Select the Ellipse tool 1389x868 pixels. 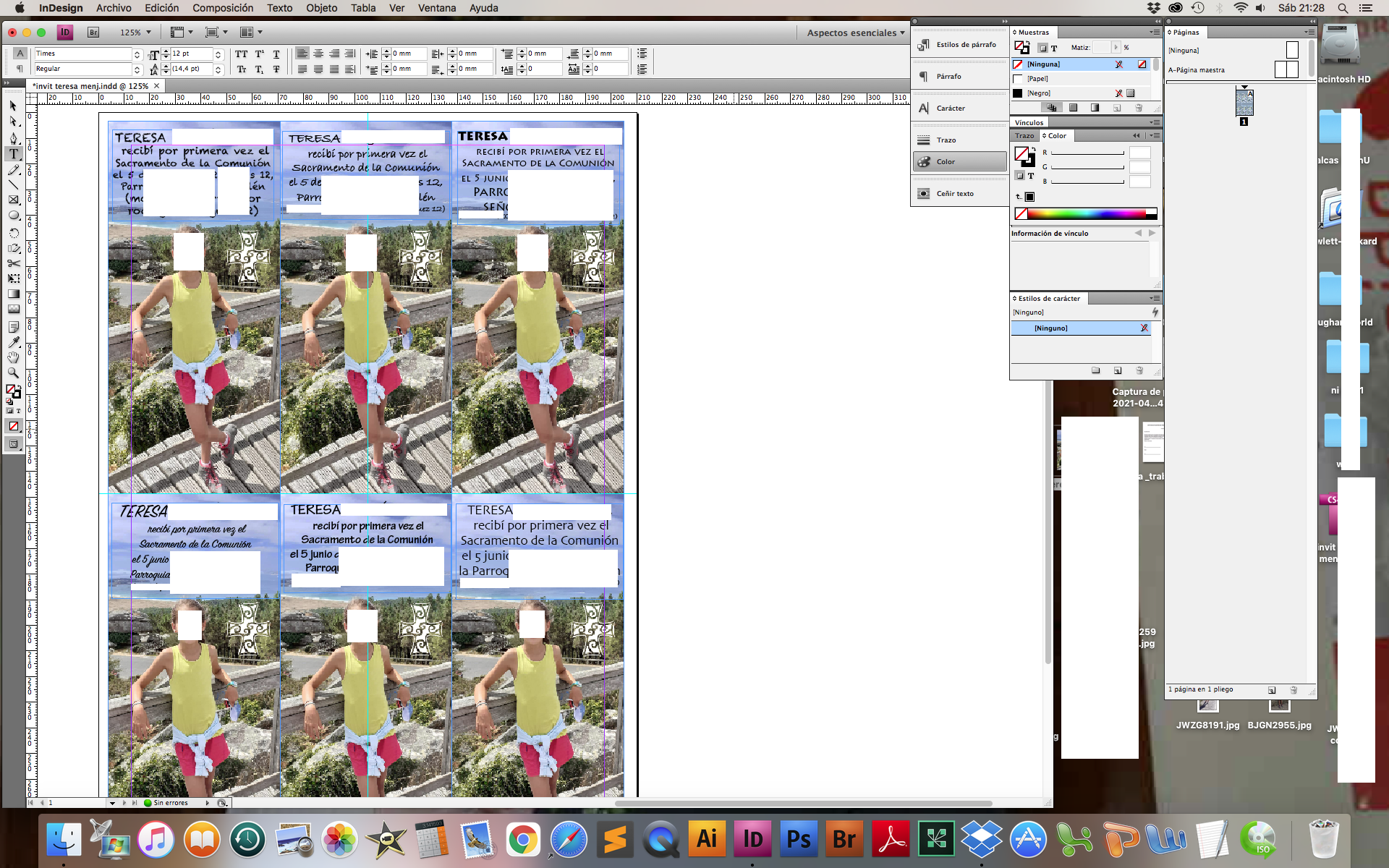tap(13, 216)
